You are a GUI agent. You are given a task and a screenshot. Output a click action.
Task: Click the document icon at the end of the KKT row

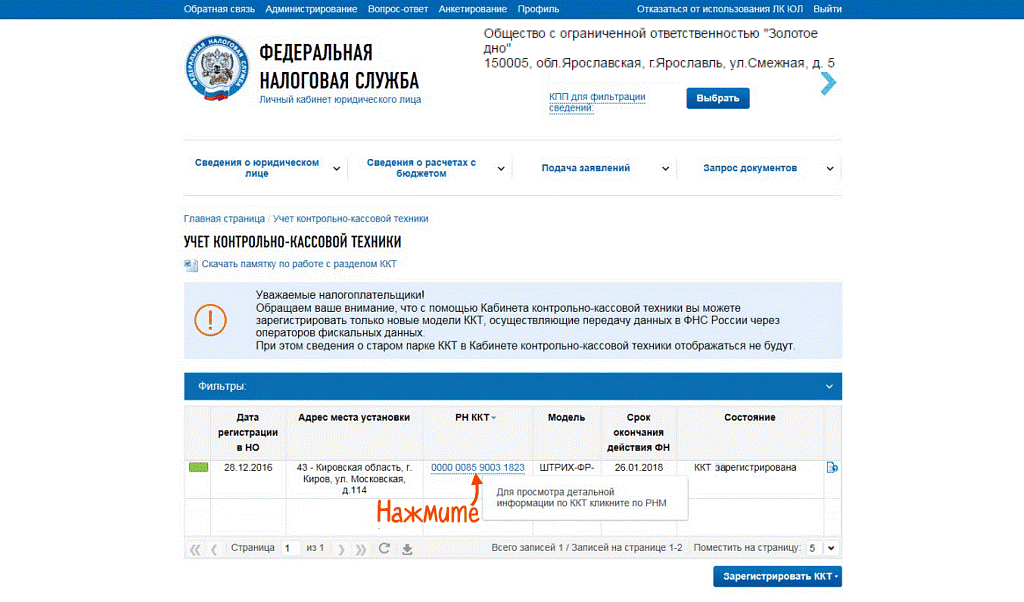832,467
